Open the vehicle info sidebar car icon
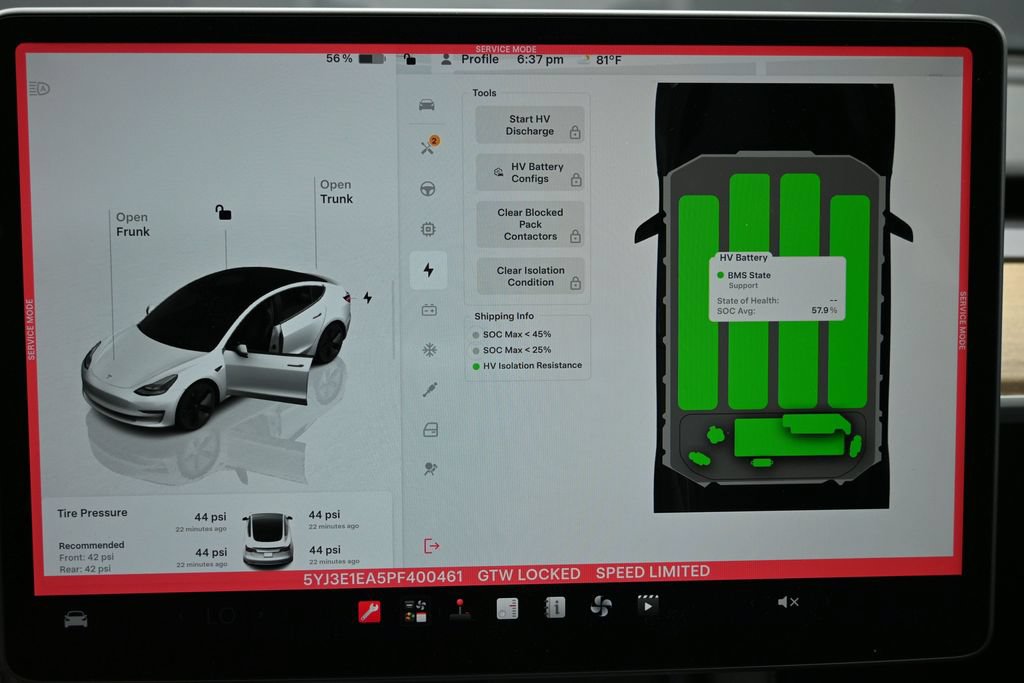The width and height of the screenshot is (1024, 683). (427, 105)
